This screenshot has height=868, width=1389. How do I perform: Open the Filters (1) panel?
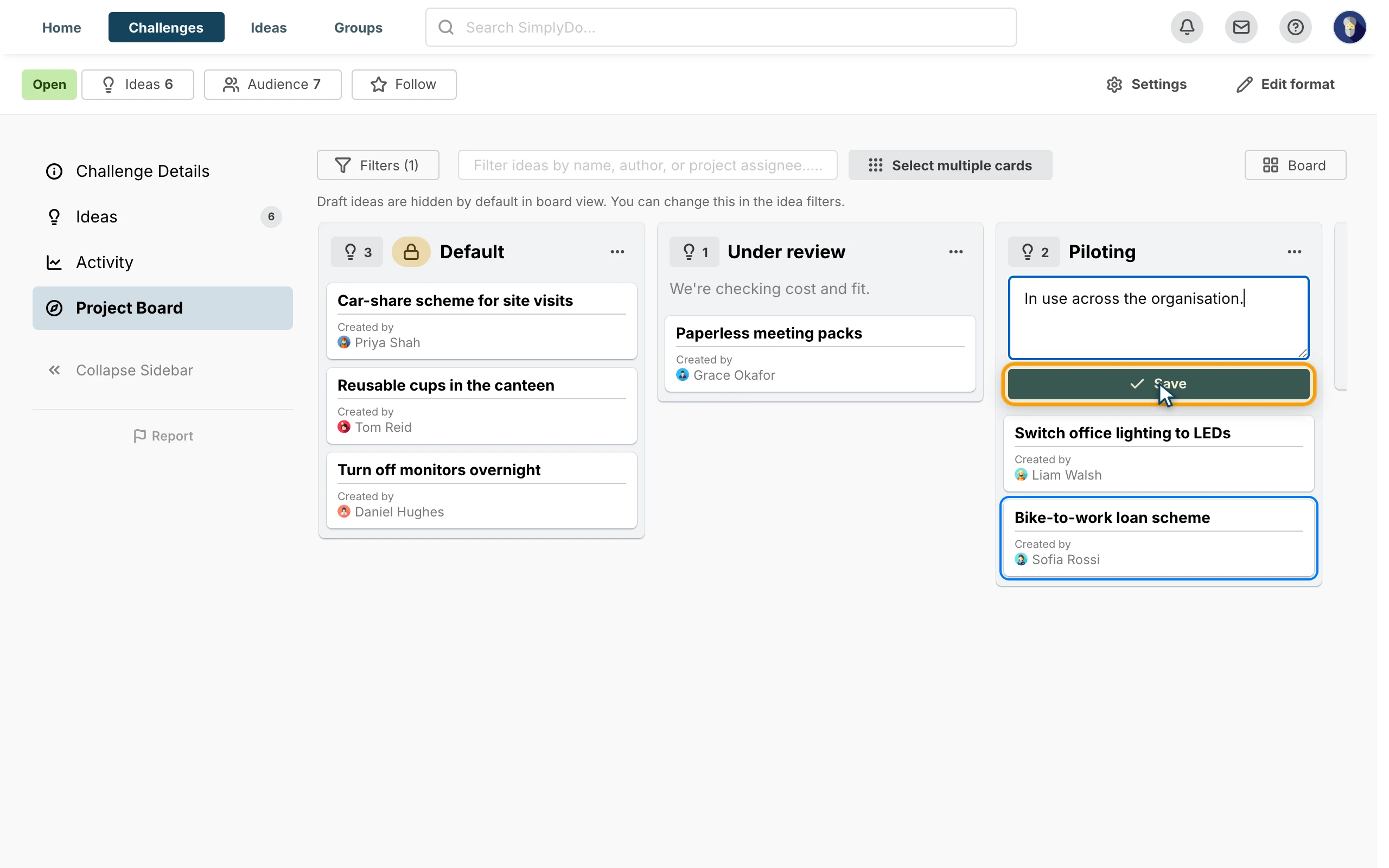(x=378, y=165)
